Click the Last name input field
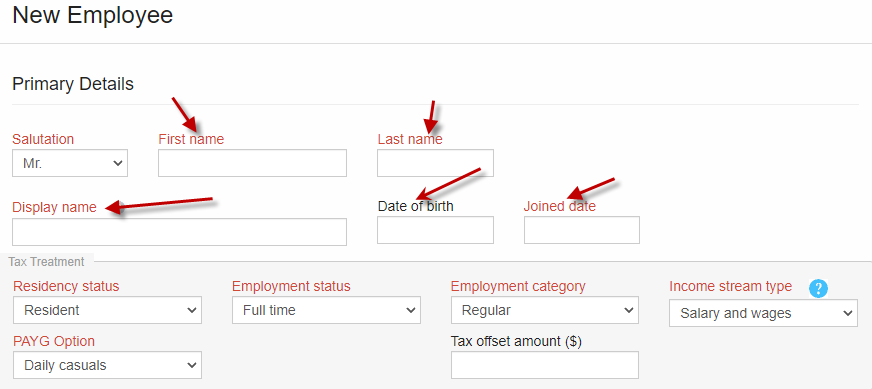 pyautogui.click(x=435, y=163)
